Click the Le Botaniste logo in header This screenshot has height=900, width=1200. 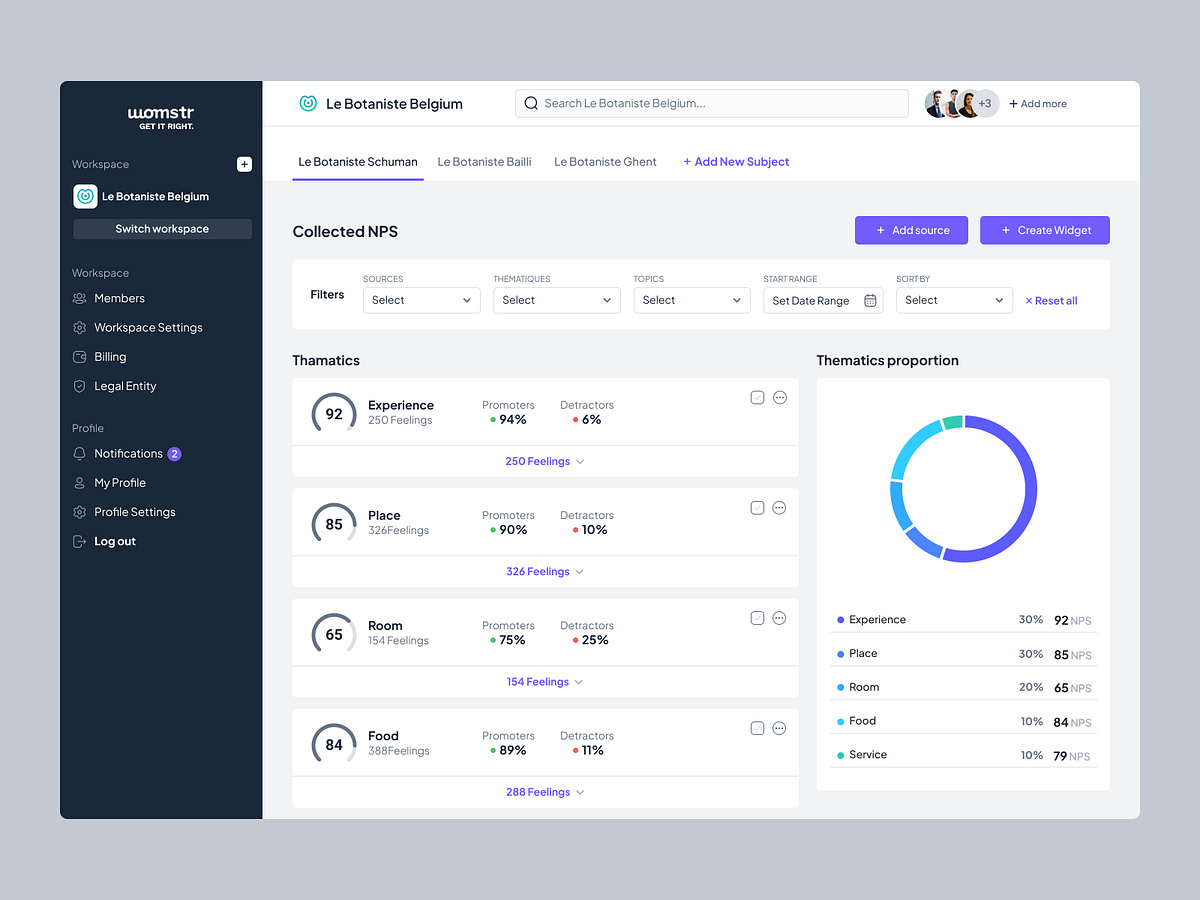coord(308,103)
